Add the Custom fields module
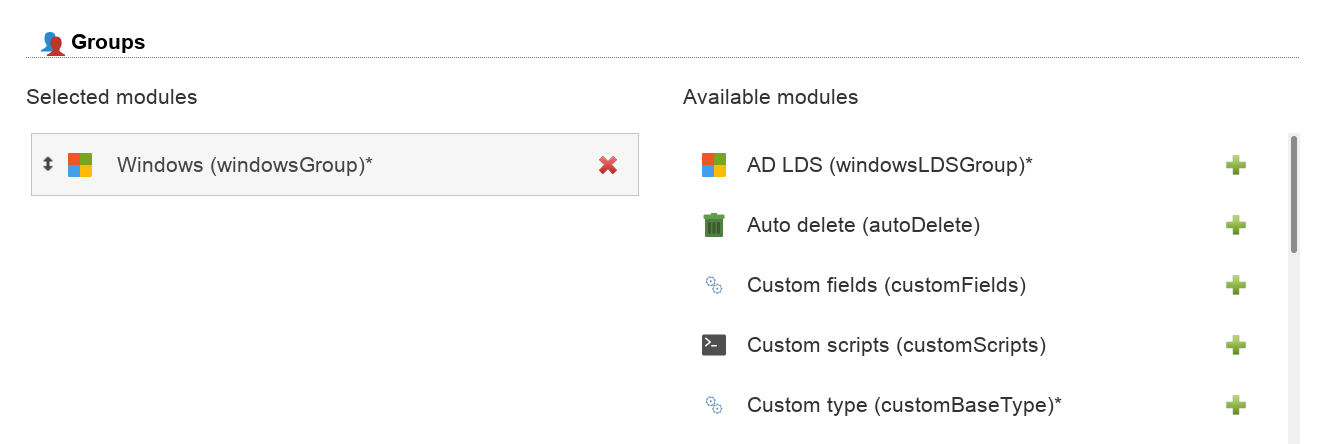1328x444 pixels. pos(1235,285)
